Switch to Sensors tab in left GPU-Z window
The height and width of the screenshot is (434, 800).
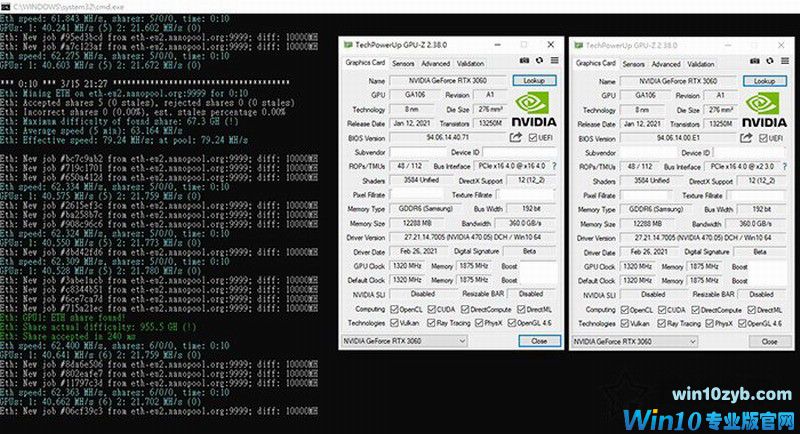coord(403,63)
